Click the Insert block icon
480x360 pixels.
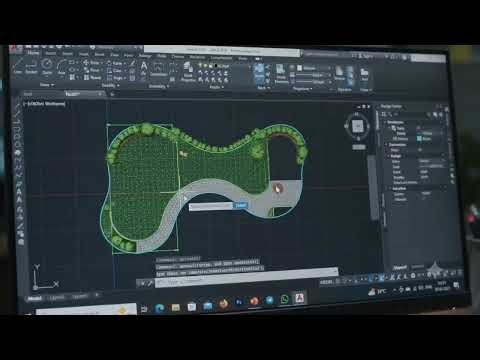pyautogui.click(x=259, y=72)
